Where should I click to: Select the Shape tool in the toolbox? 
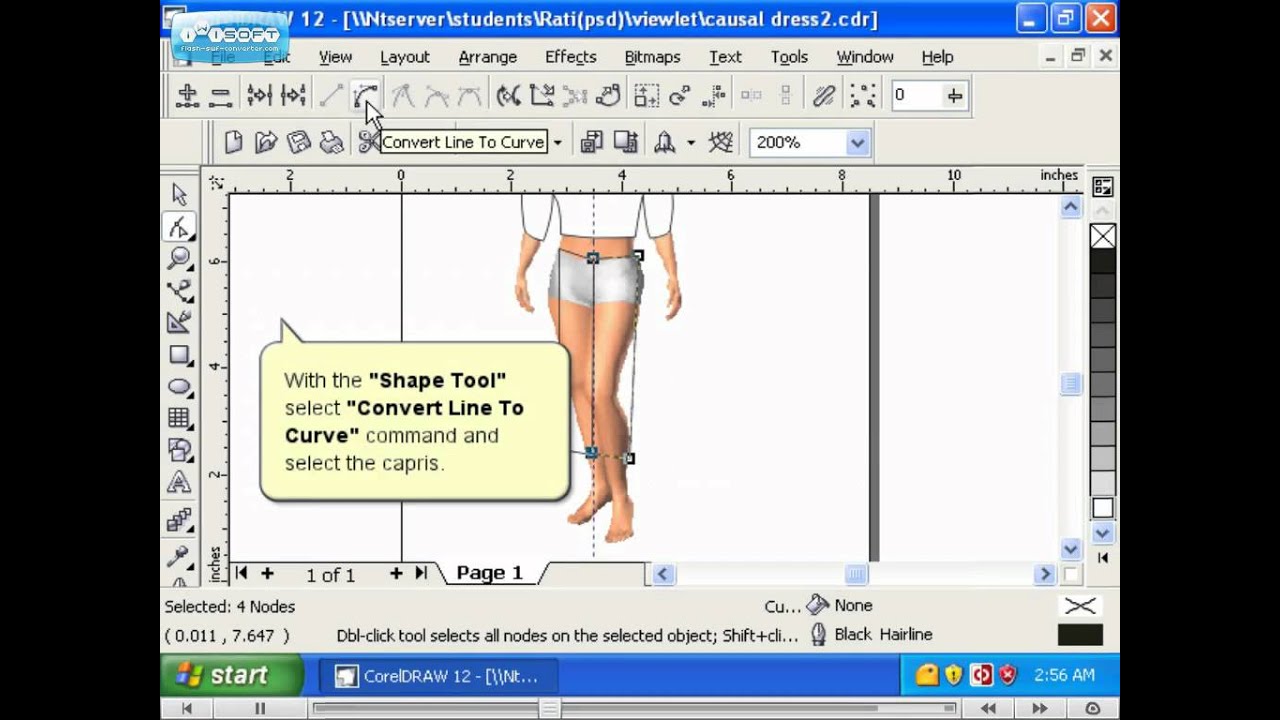[179, 227]
